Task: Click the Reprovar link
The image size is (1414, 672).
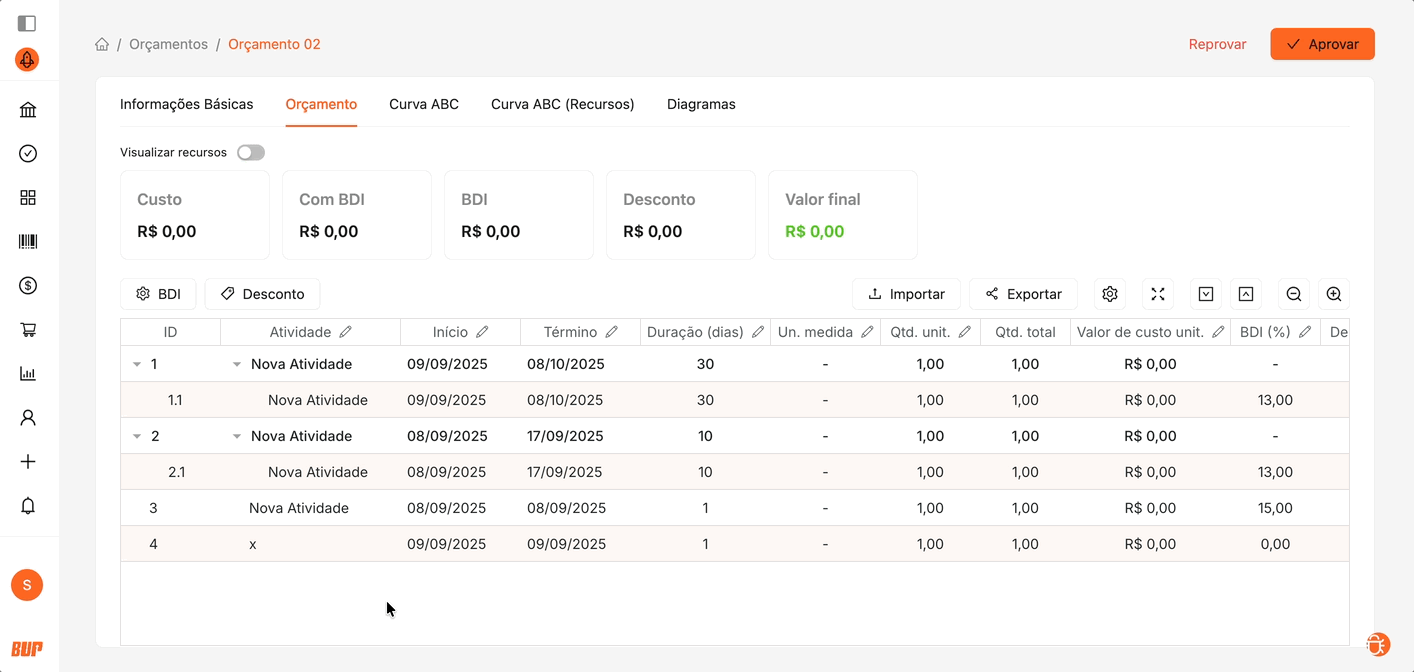Action: pos(1217,44)
